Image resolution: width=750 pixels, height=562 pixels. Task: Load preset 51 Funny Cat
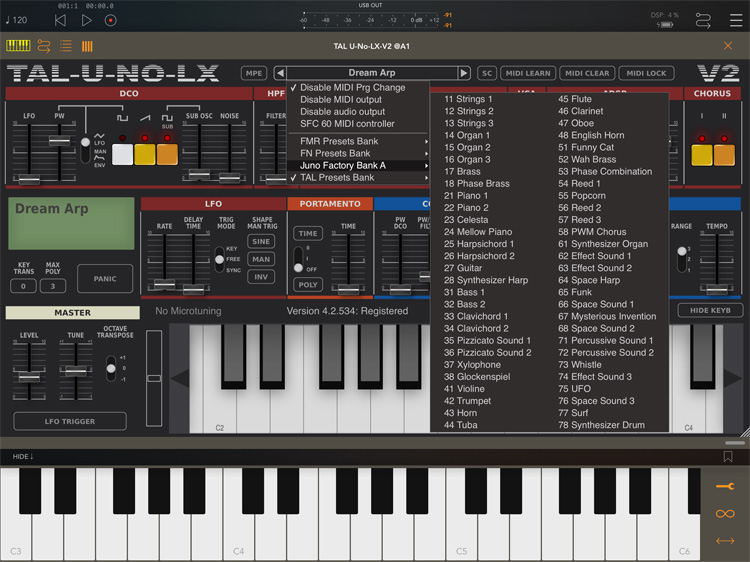pos(585,147)
